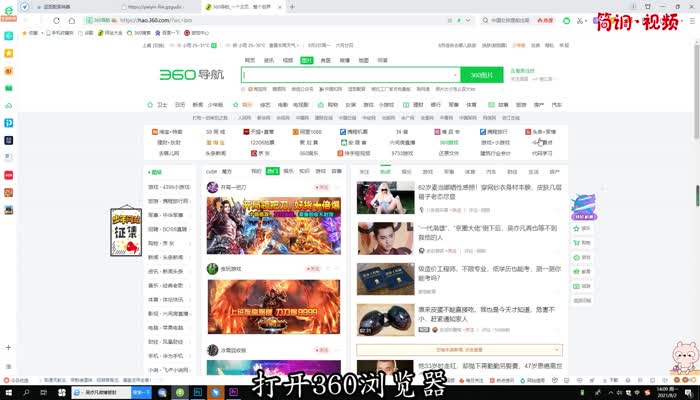700x400 pixels.
Task: Select the 图片 search category tab
Action: tap(306, 60)
